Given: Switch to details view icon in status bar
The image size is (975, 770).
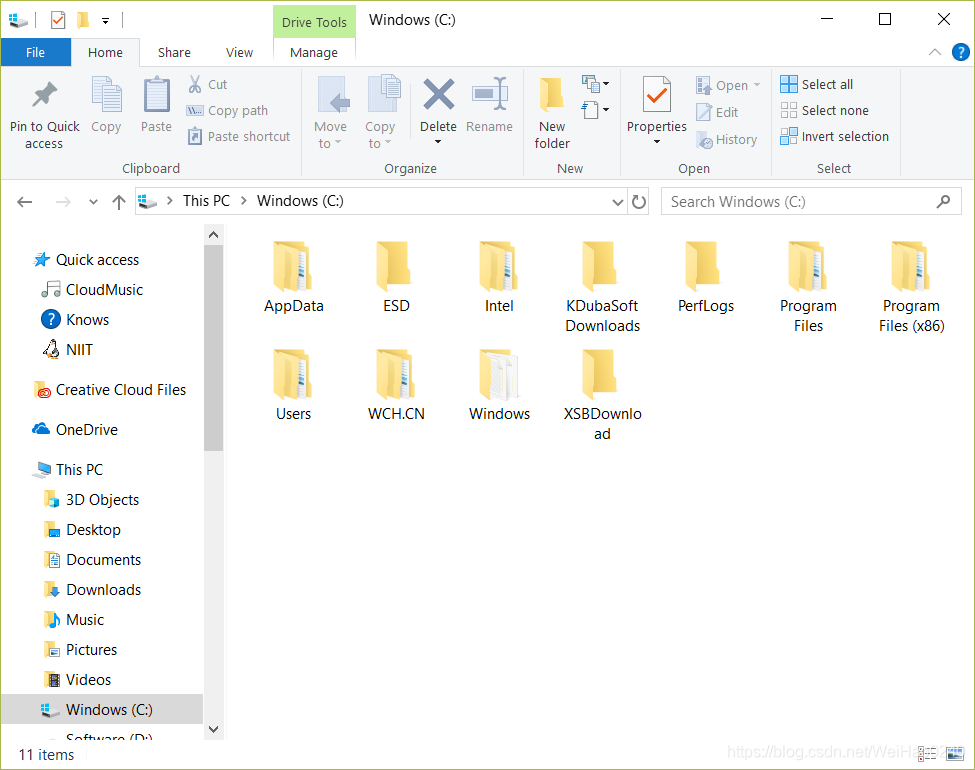Looking at the screenshot, I should (926, 753).
